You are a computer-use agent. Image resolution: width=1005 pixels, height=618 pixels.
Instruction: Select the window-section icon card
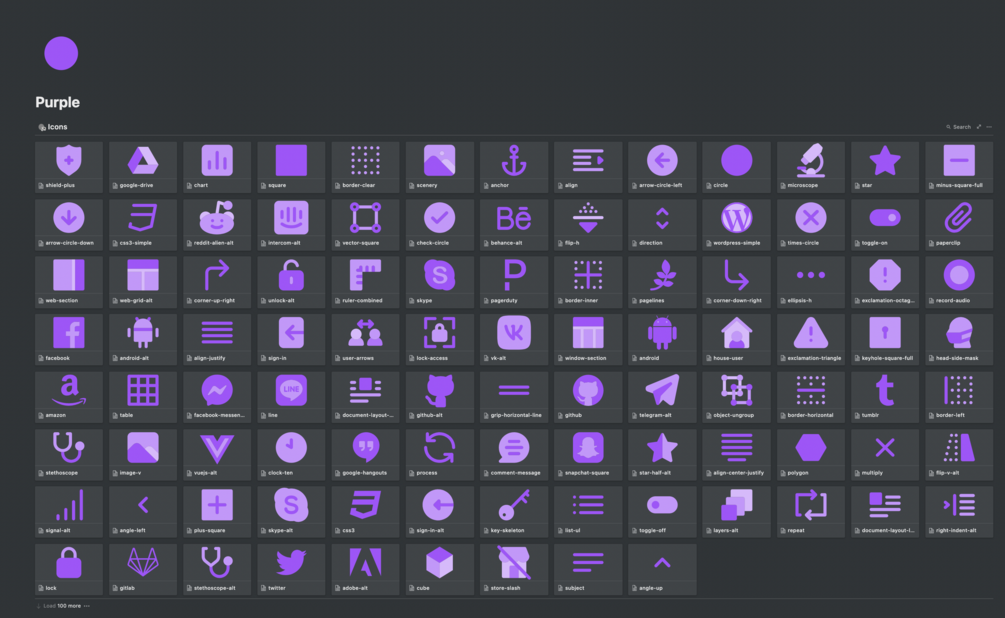[x=588, y=339]
